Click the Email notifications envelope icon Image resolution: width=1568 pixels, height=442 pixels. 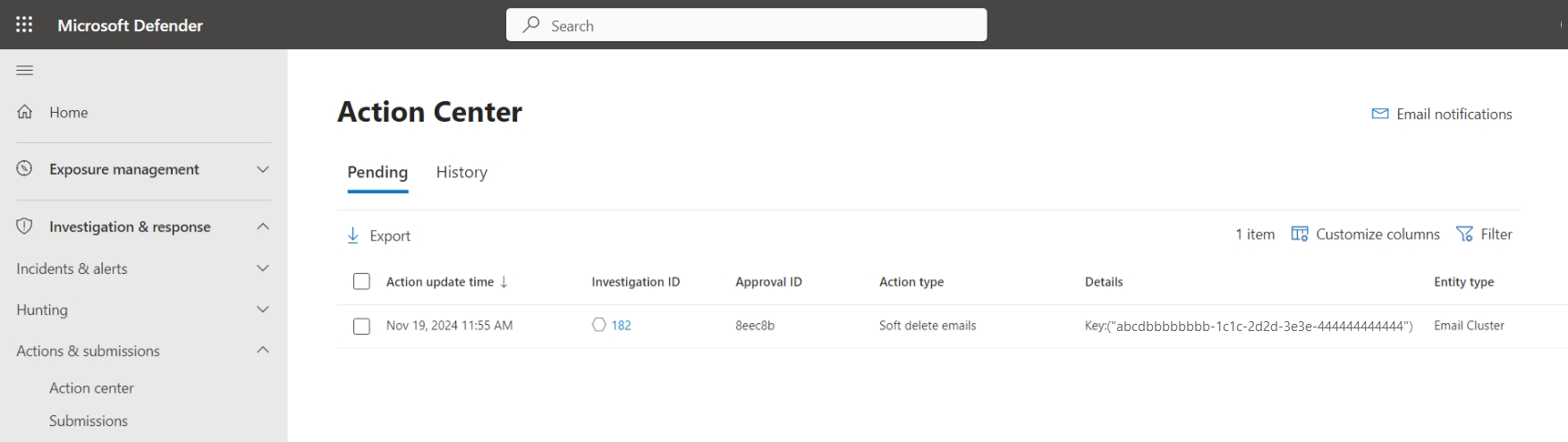coord(1380,114)
